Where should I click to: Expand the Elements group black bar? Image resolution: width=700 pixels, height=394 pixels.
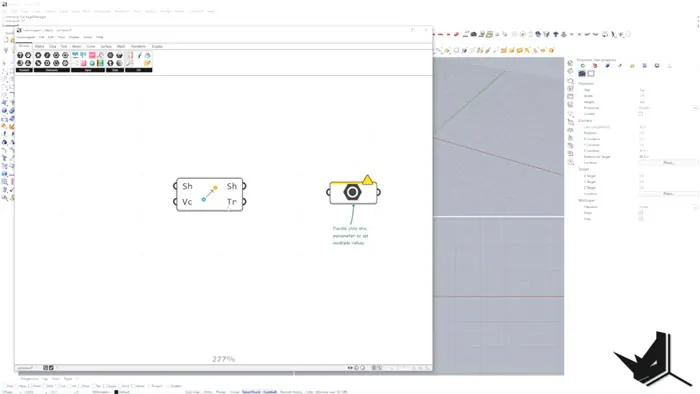click(52, 70)
